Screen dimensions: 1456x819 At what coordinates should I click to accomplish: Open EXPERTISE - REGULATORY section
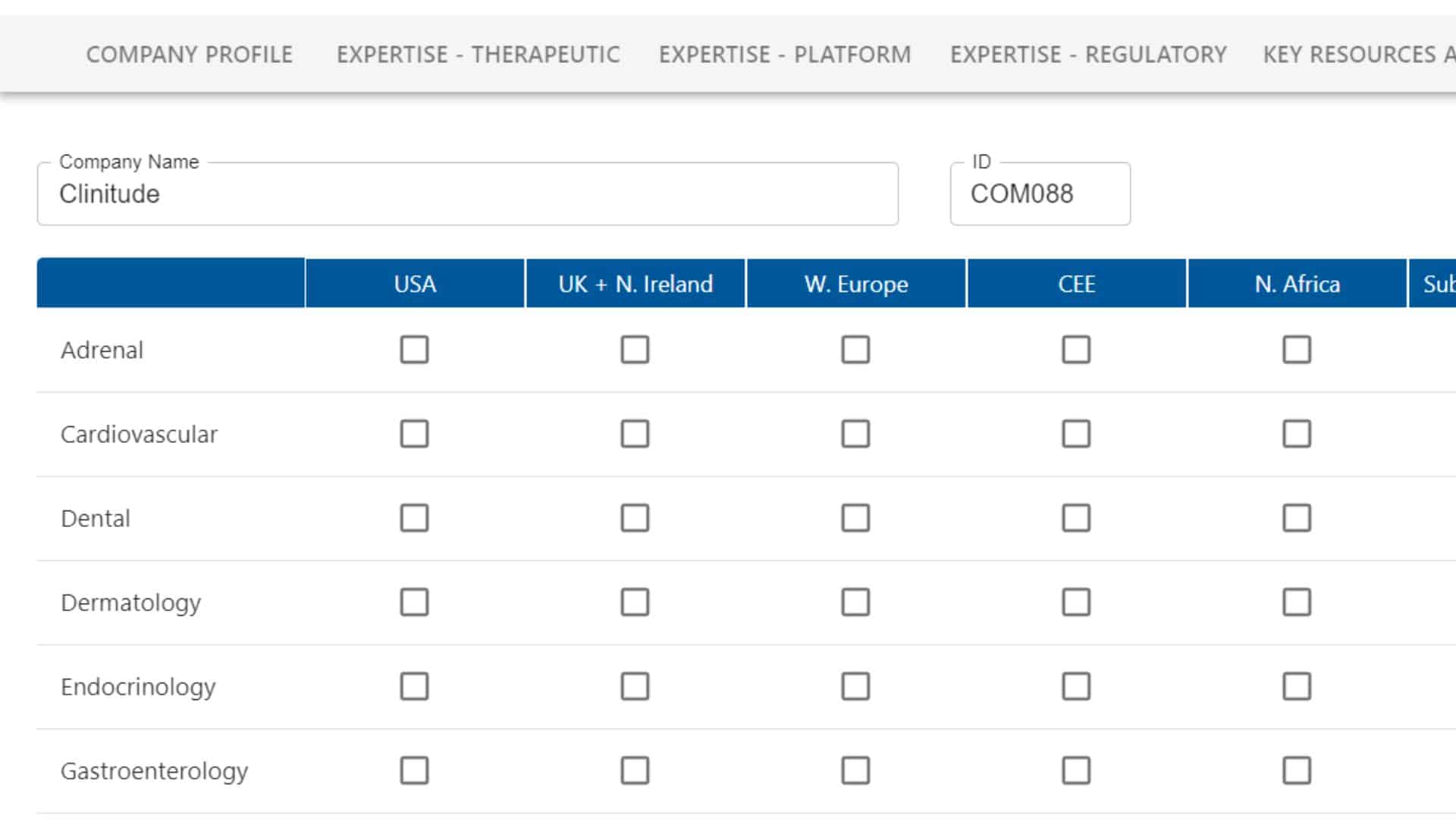point(1088,54)
